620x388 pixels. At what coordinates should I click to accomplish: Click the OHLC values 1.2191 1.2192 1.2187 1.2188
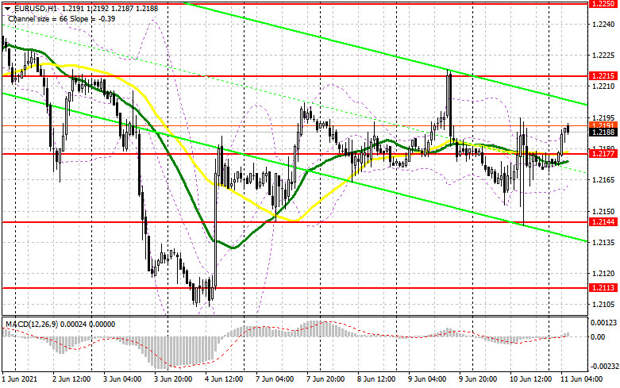pyautogui.click(x=111, y=8)
